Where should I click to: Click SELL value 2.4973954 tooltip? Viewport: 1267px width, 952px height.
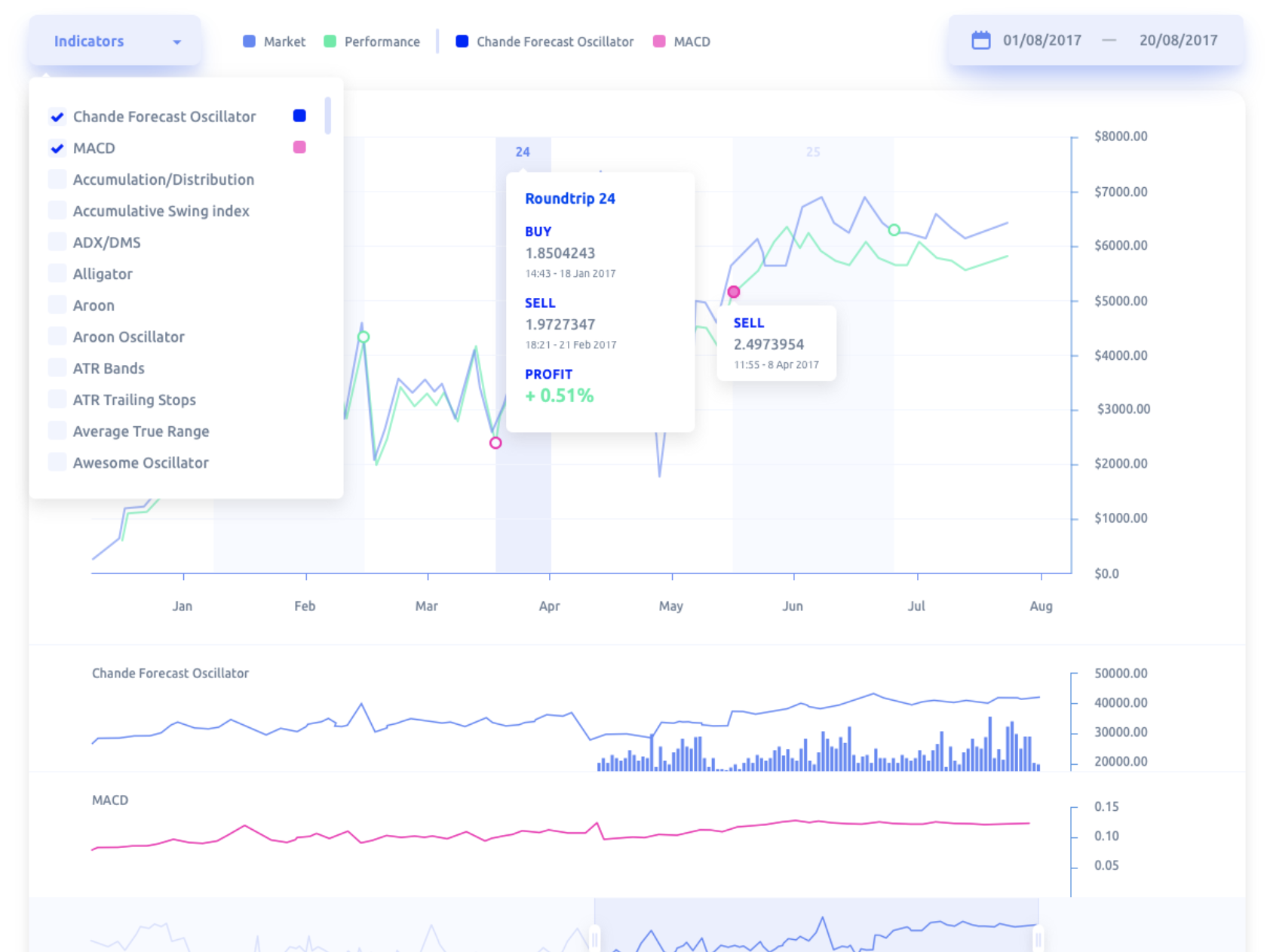[769, 344]
